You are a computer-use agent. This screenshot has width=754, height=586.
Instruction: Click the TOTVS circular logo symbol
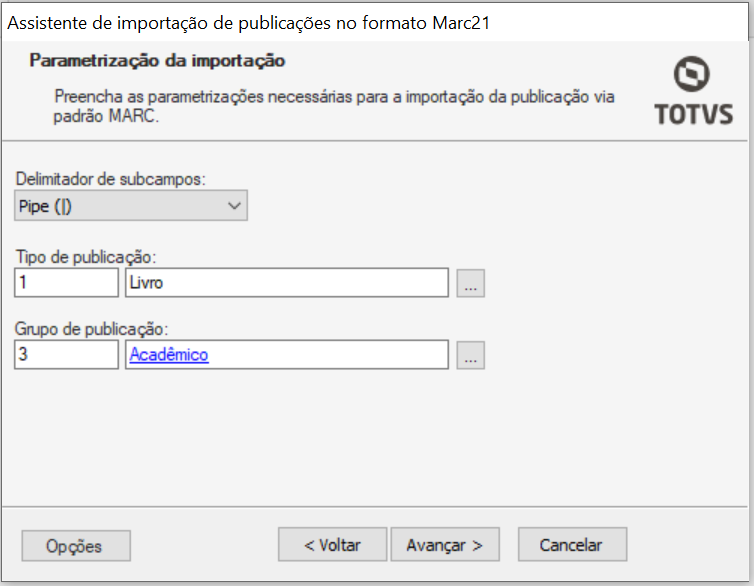(x=691, y=74)
